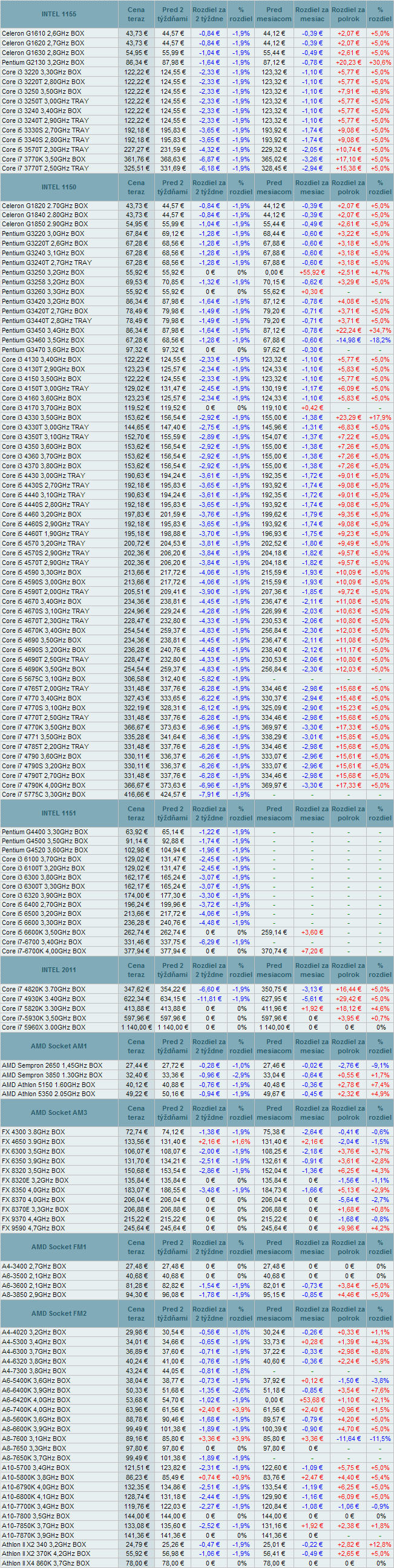Select row 'Pentium G3460 3,5GHz BOX'

(x=197, y=340)
